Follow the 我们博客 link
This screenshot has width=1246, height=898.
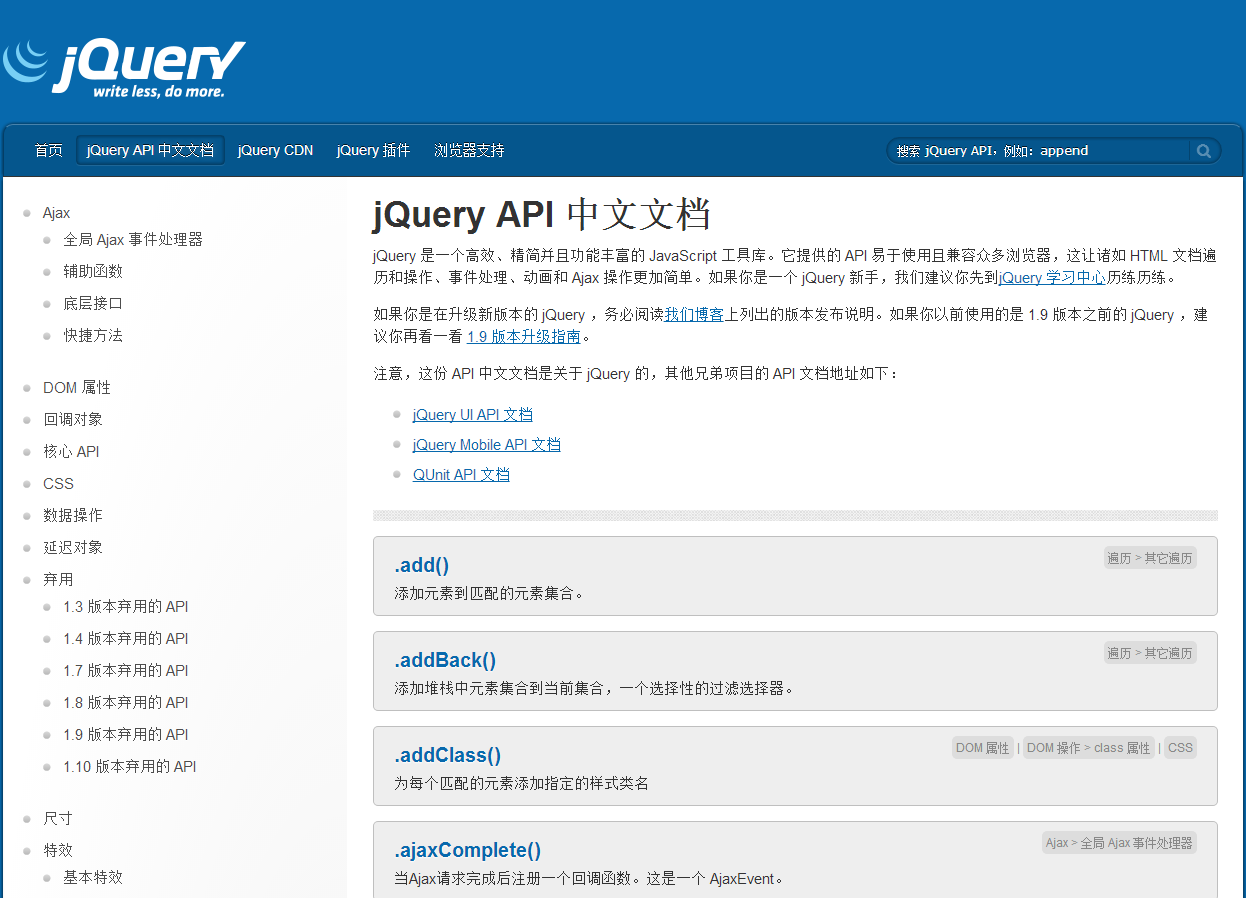pyautogui.click(x=695, y=314)
